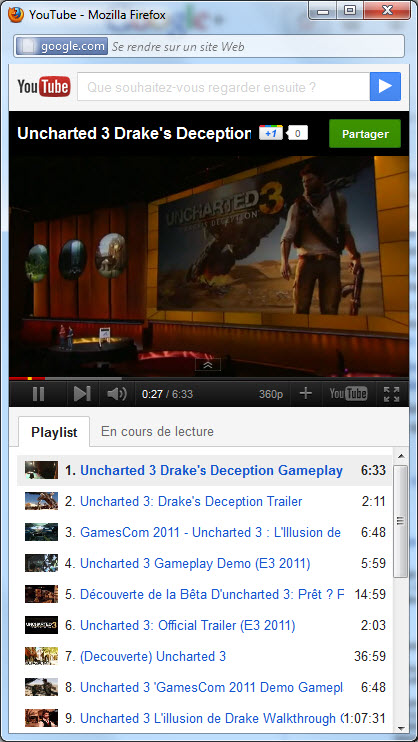The image size is (418, 742).
Task: Open the YouTube logo in the player bar
Action: pos(348,394)
